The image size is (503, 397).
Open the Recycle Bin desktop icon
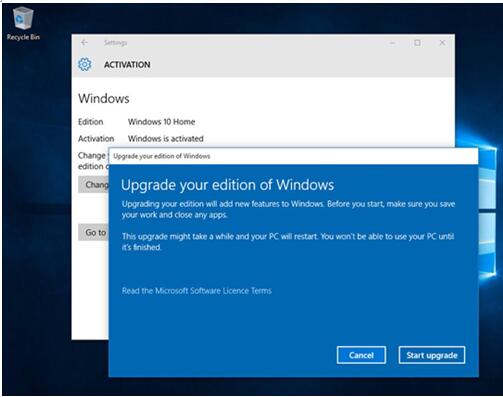tap(23, 24)
